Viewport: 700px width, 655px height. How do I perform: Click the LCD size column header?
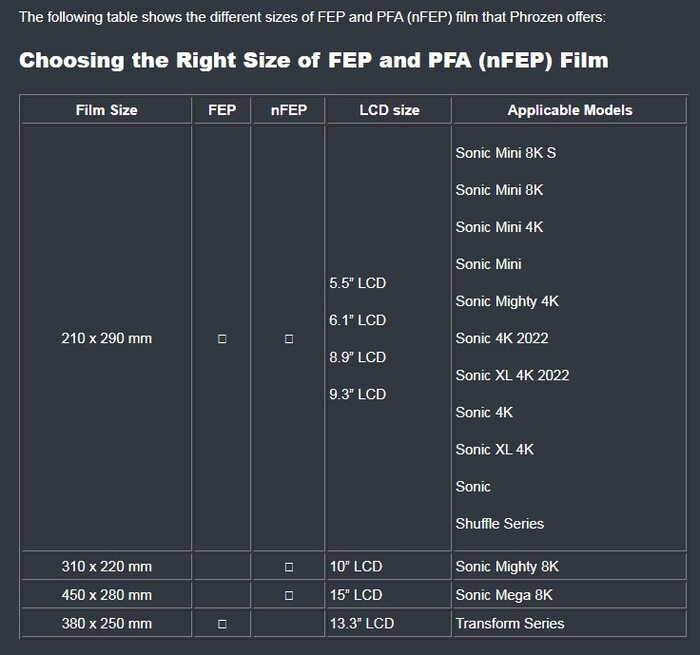point(389,110)
